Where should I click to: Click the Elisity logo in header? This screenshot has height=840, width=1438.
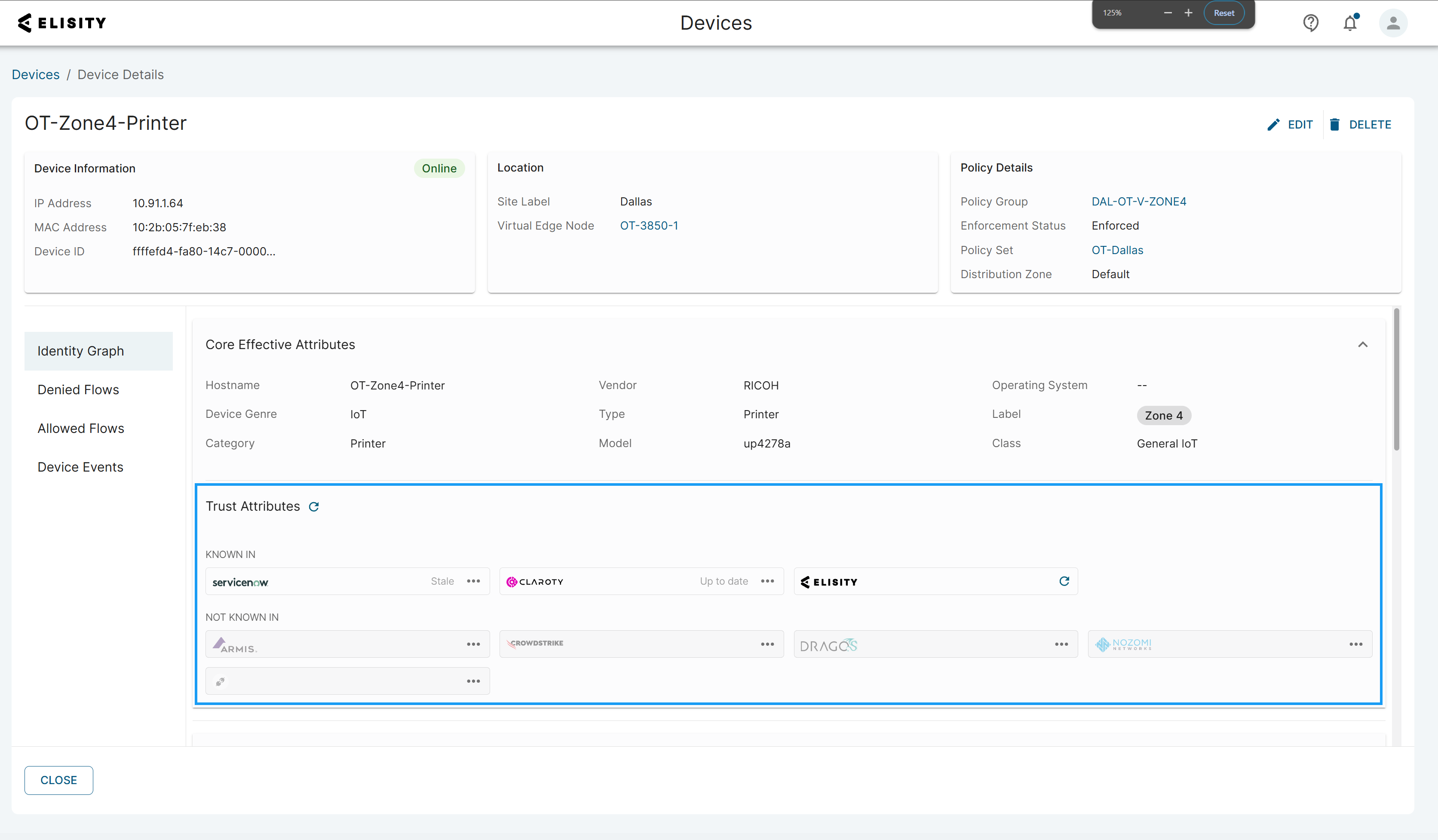[62, 23]
